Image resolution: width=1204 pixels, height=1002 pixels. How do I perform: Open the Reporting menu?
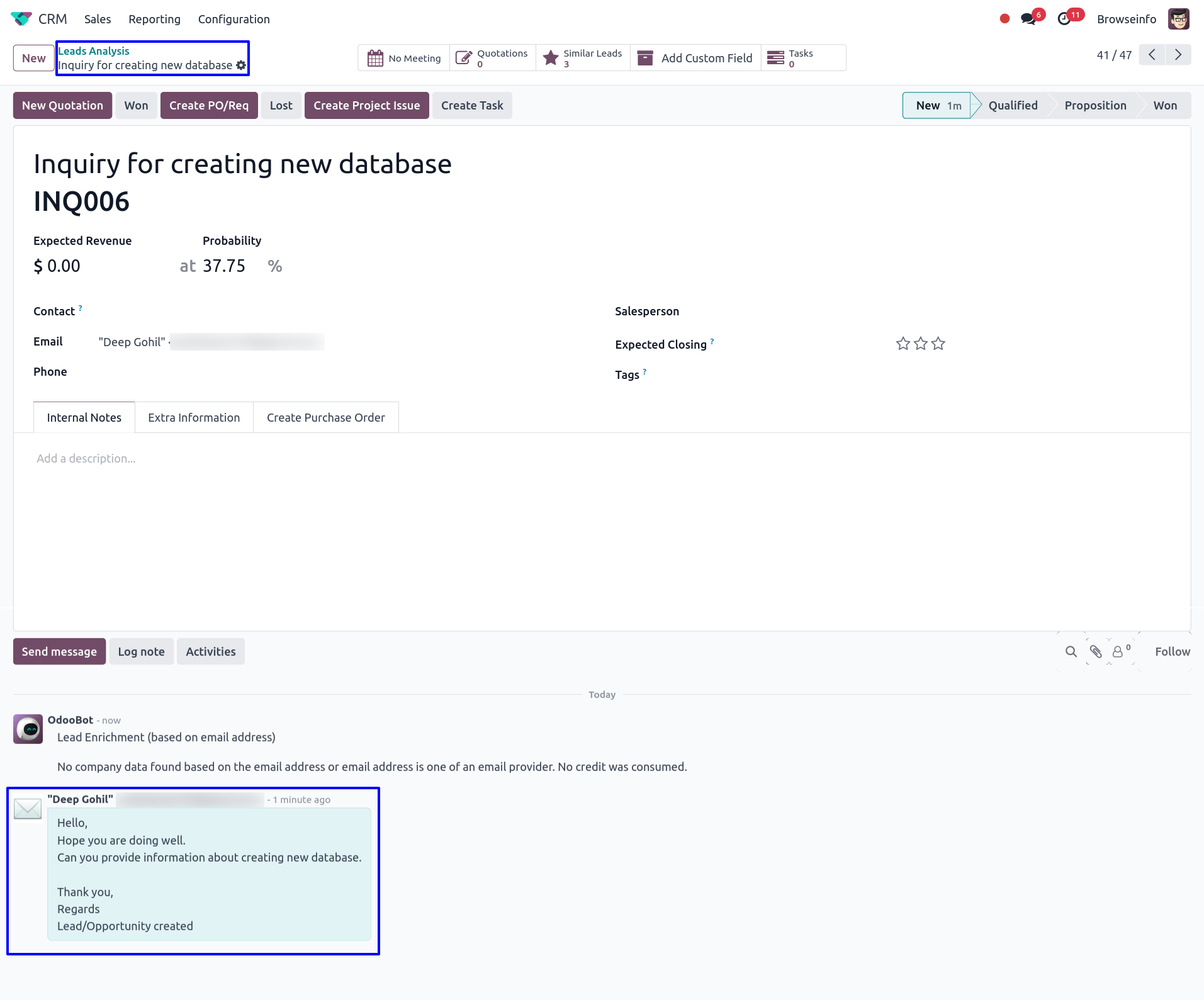[x=155, y=19]
